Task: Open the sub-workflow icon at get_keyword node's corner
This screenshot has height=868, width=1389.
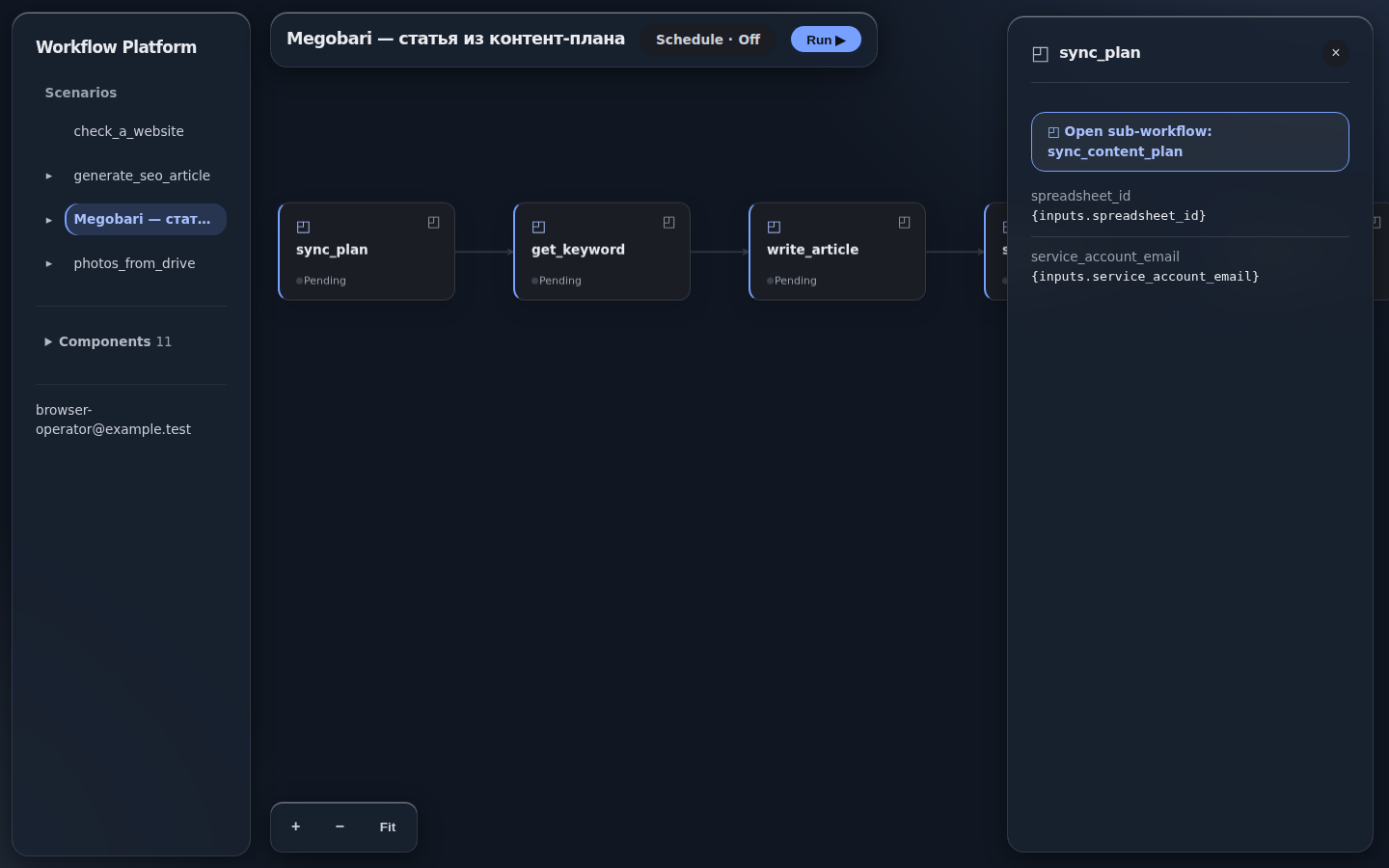Action: coord(669,223)
